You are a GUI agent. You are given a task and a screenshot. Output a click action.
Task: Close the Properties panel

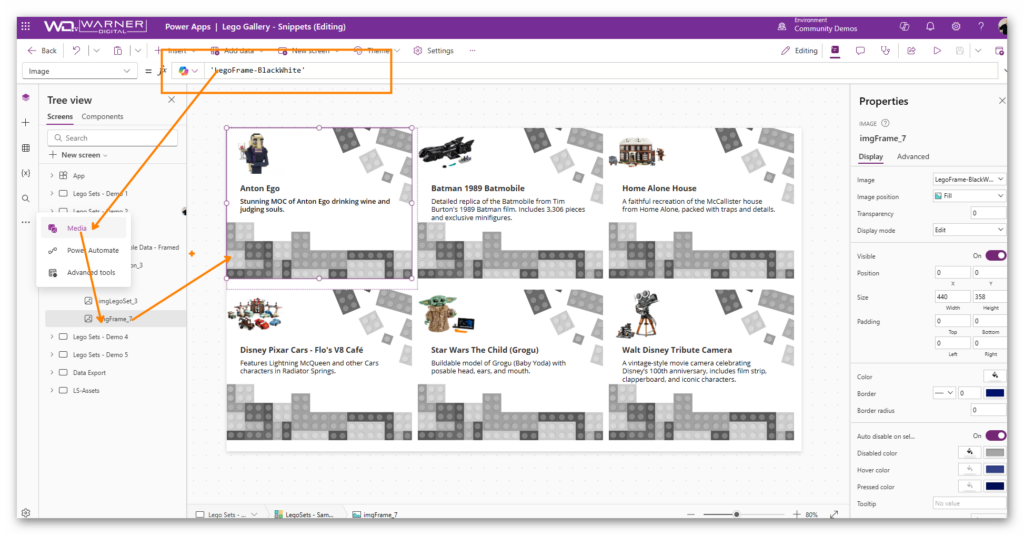(x=1002, y=101)
